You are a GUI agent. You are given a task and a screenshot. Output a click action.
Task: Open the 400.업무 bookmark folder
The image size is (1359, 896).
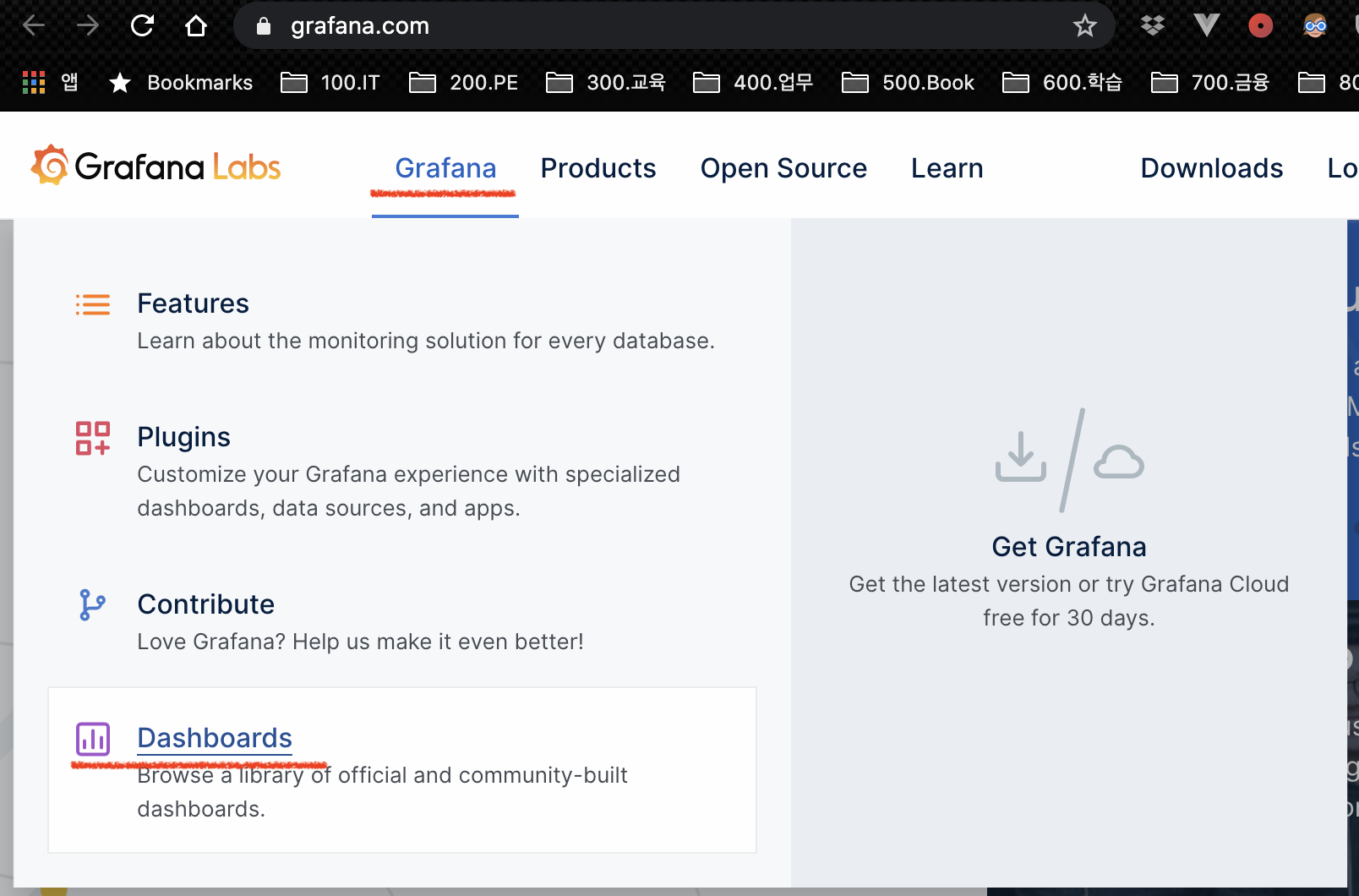point(753,83)
